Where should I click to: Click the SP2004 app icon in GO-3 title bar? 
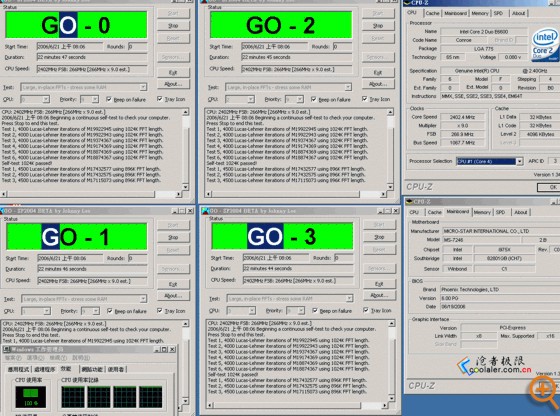pos(205,211)
